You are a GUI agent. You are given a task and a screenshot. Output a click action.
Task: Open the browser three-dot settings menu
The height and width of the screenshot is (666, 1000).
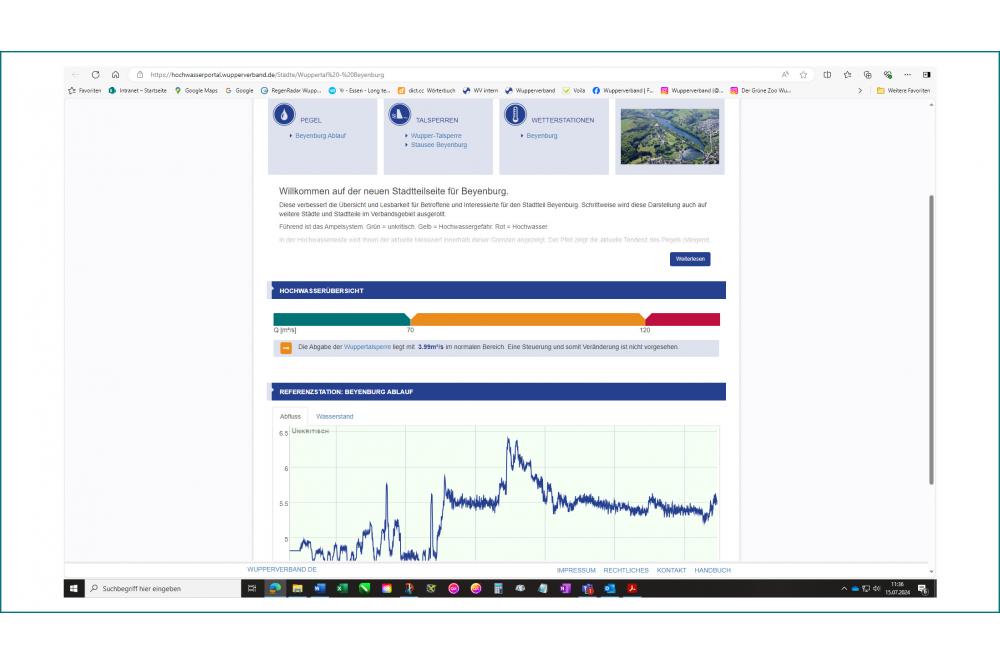click(908, 73)
